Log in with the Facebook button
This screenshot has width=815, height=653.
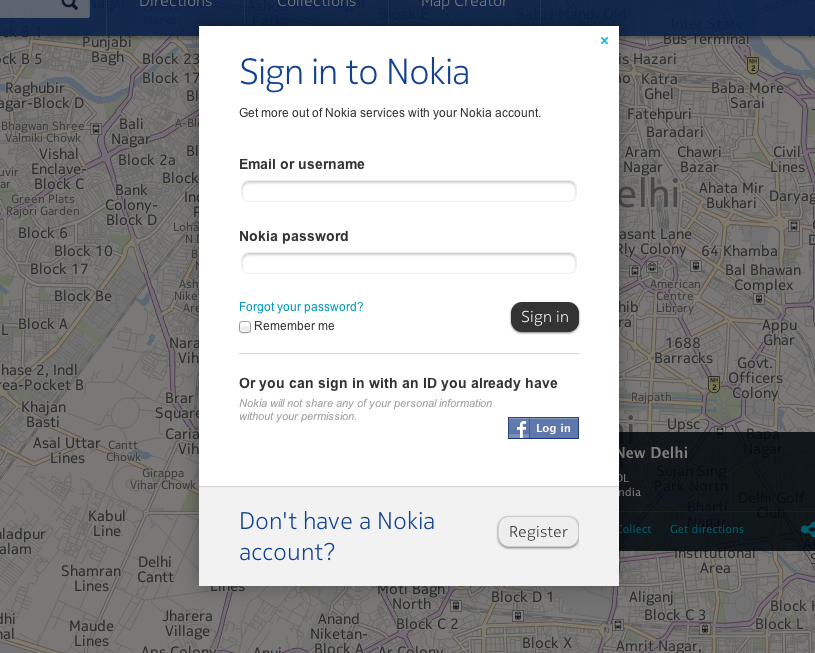coord(543,428)
